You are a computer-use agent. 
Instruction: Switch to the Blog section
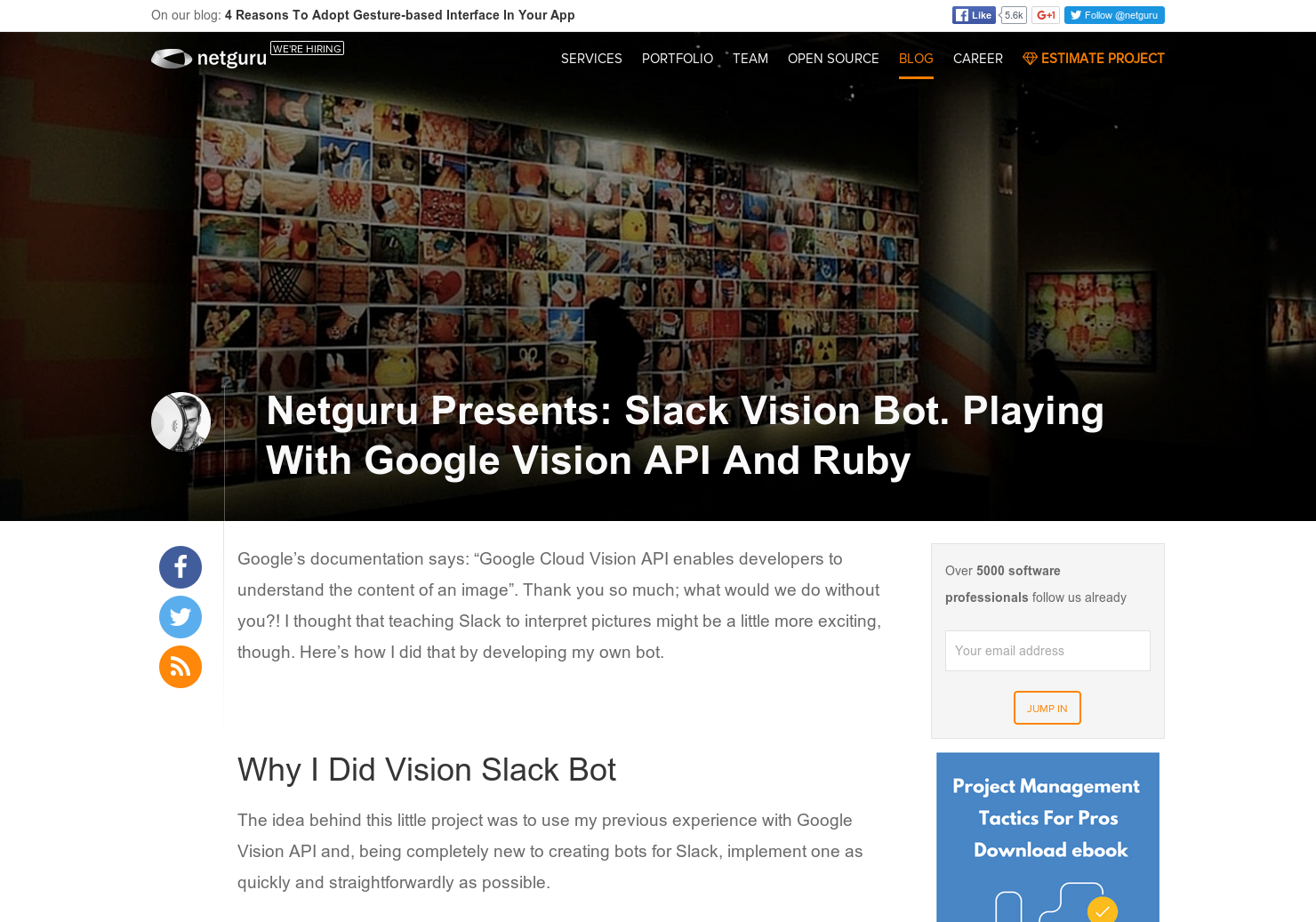coord(916,59)
